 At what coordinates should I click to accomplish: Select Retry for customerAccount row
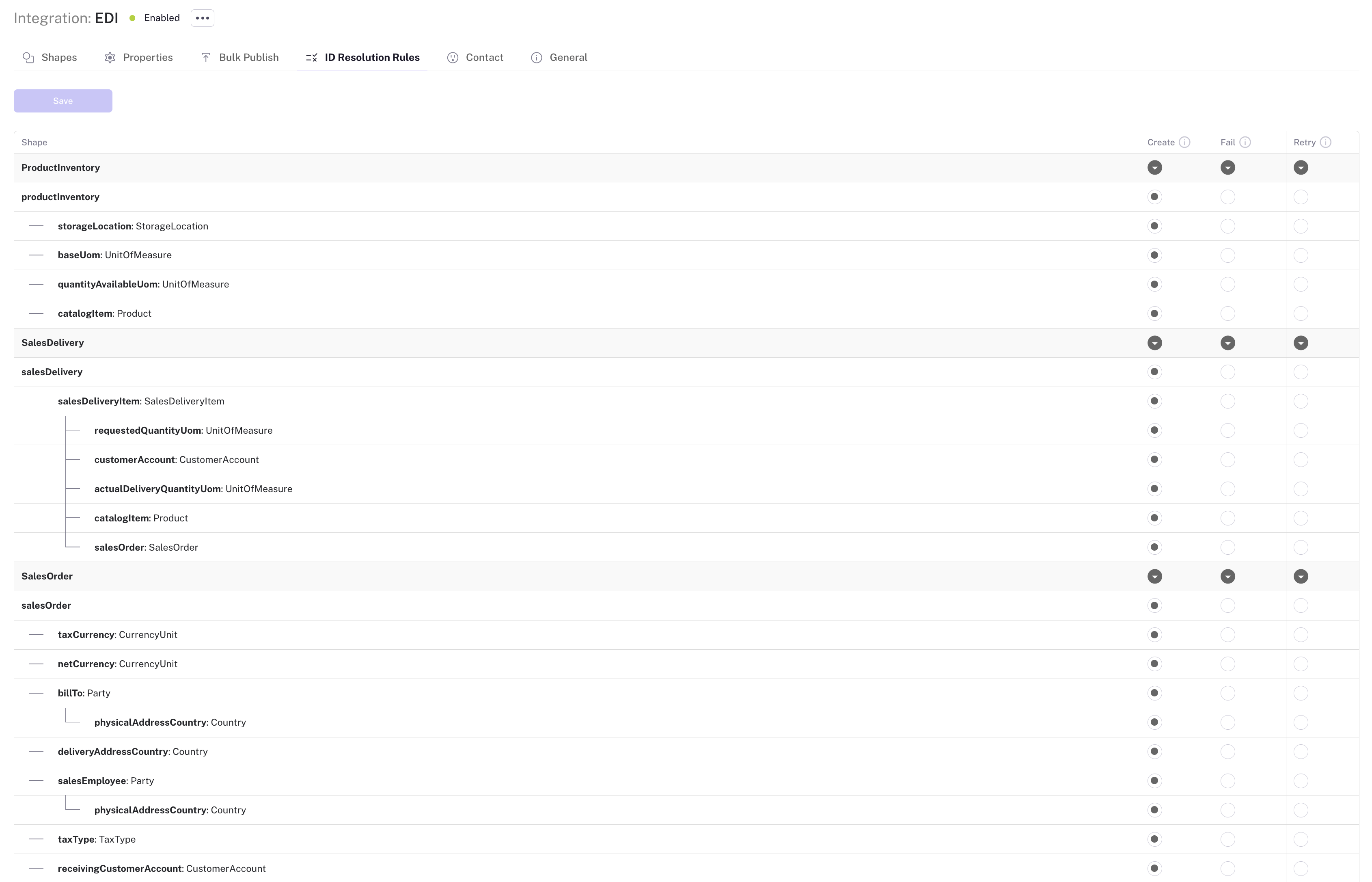coord(1301,459)
